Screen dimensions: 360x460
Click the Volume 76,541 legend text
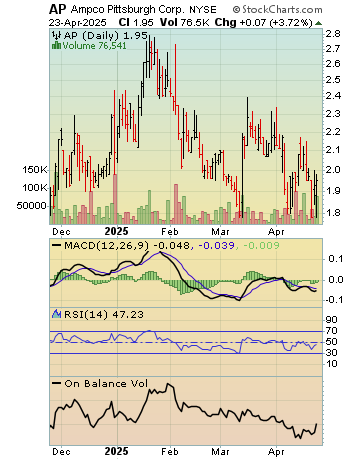(95, 46)
